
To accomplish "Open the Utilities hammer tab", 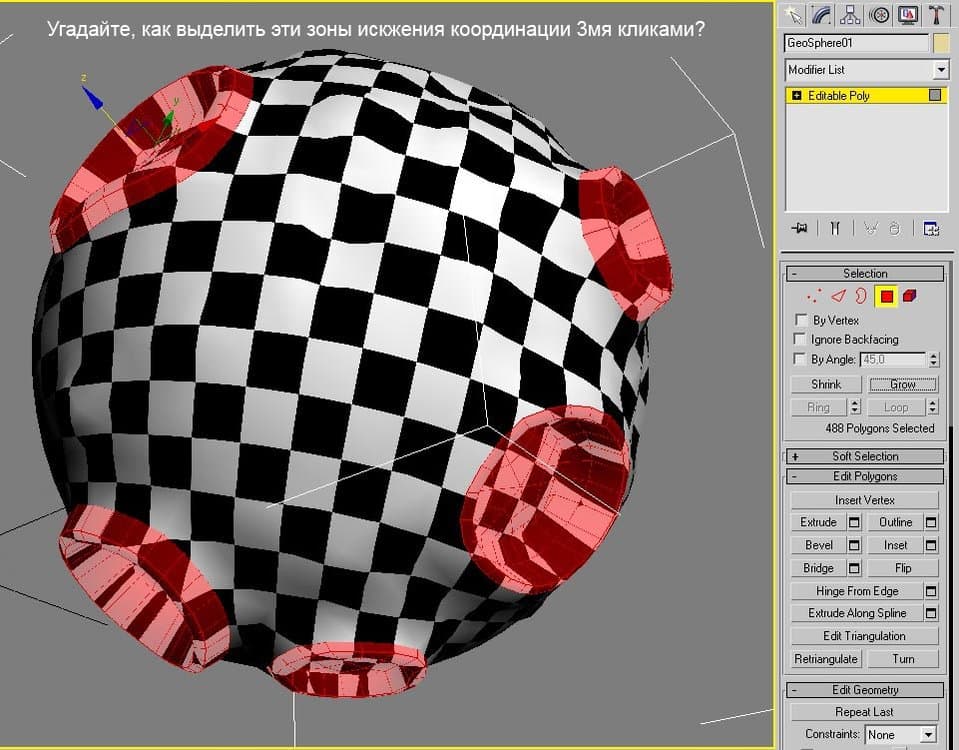I will point(937,14).
